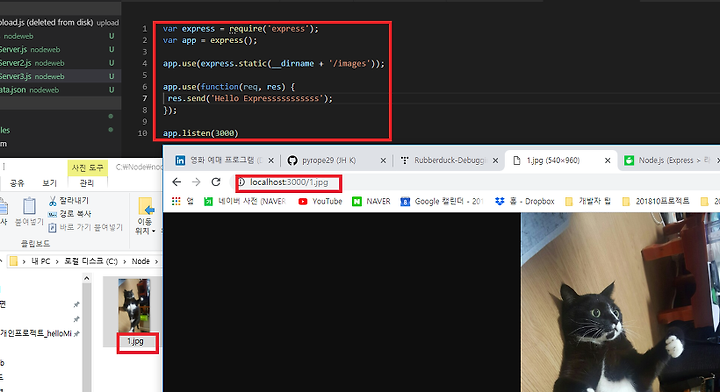
Task: Open the 공유 ribbon tab in Explorer
Action: tap(17, 183)
